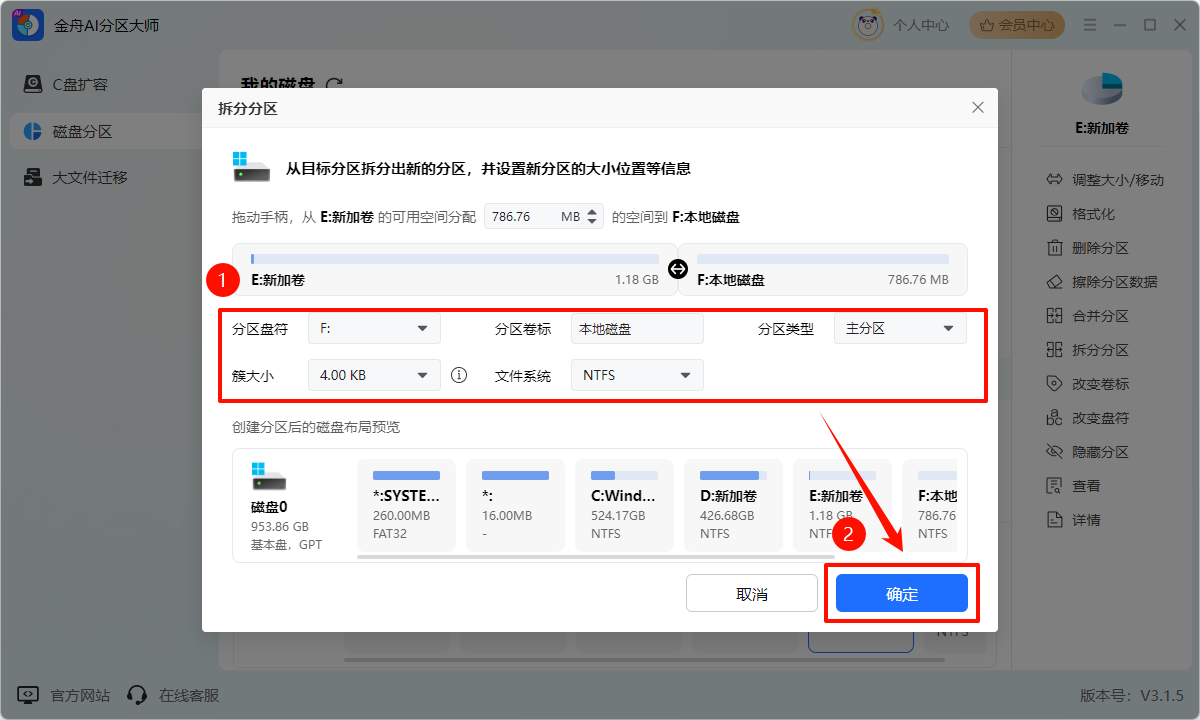Open the 个人中心 user profile
Viewport: 1200px width, 720px height.
(901, 25)
